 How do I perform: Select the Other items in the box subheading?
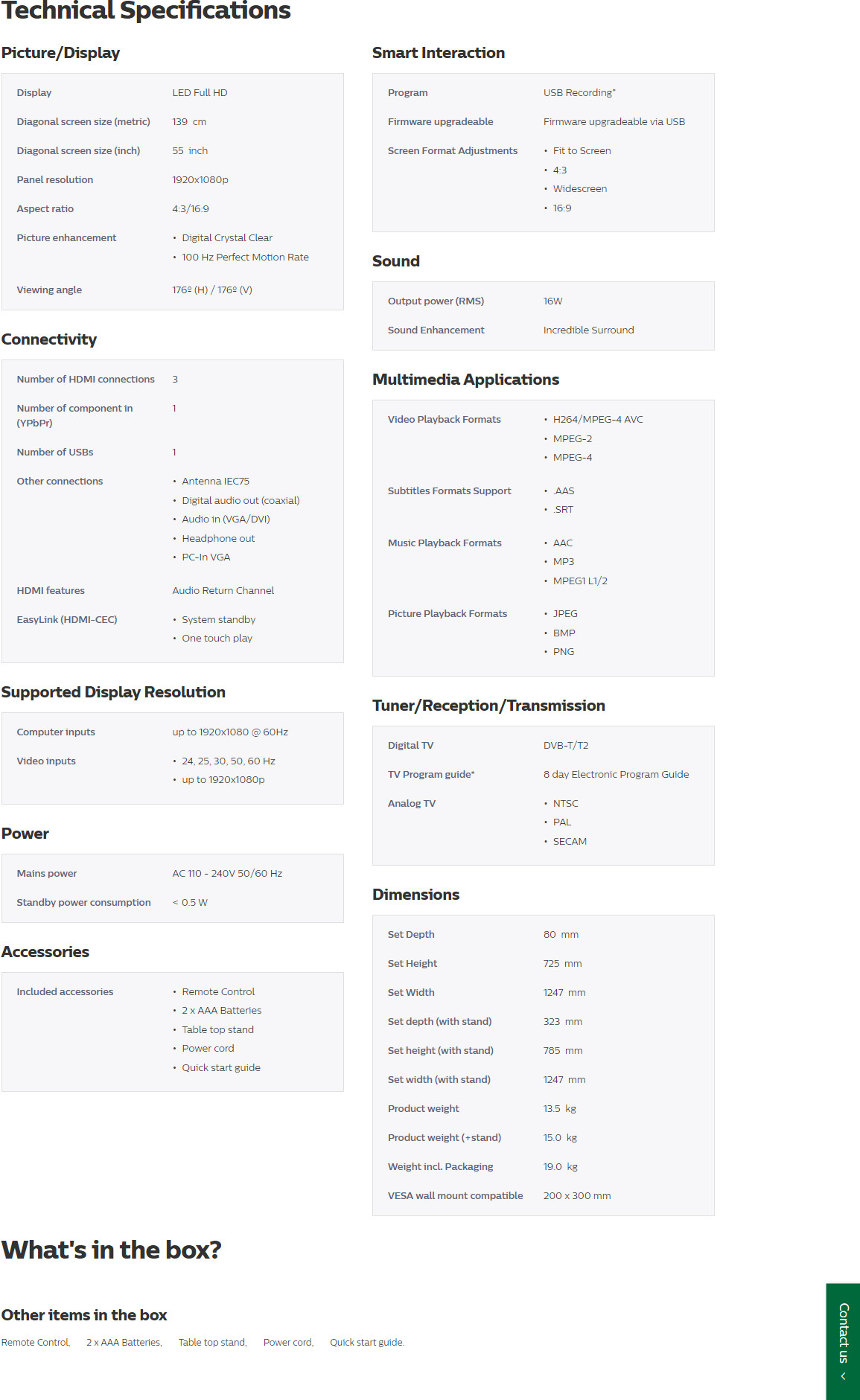[x=84, y=1315]
